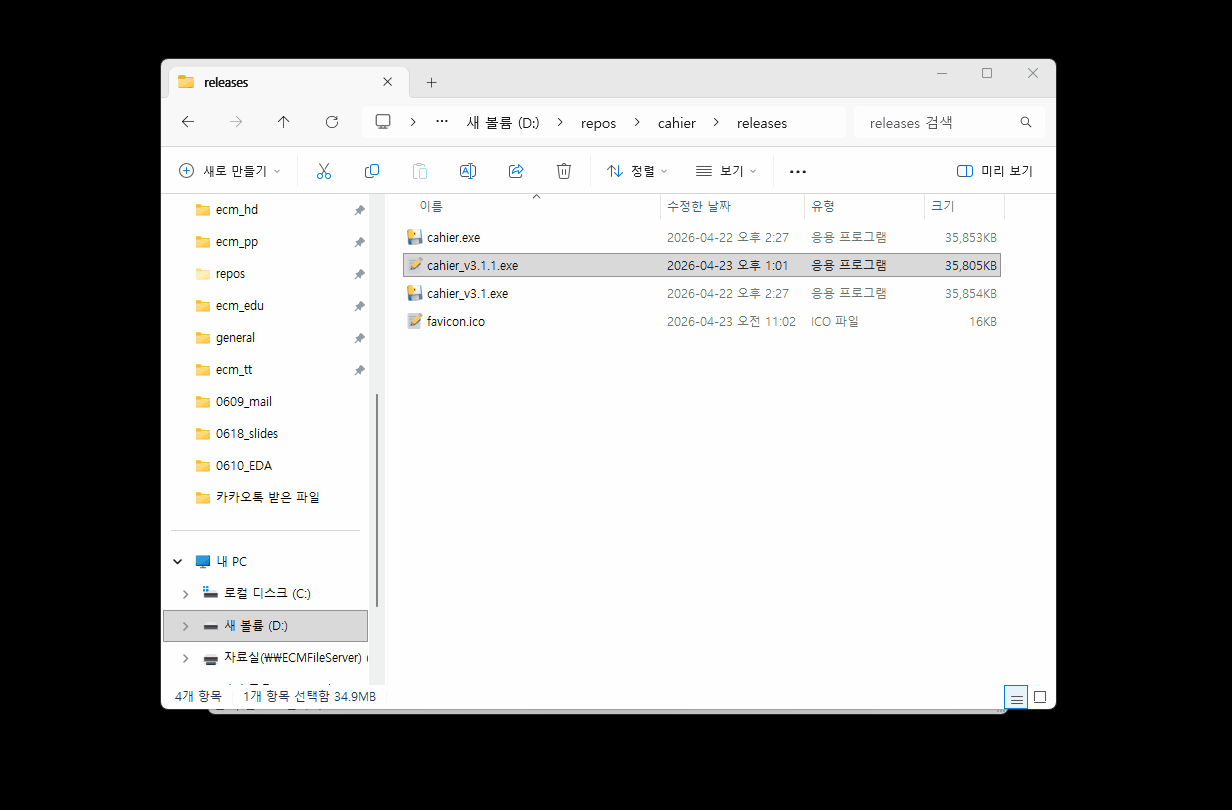
Task: Click the favicon.ico file icon
Action: click(415, 321)
